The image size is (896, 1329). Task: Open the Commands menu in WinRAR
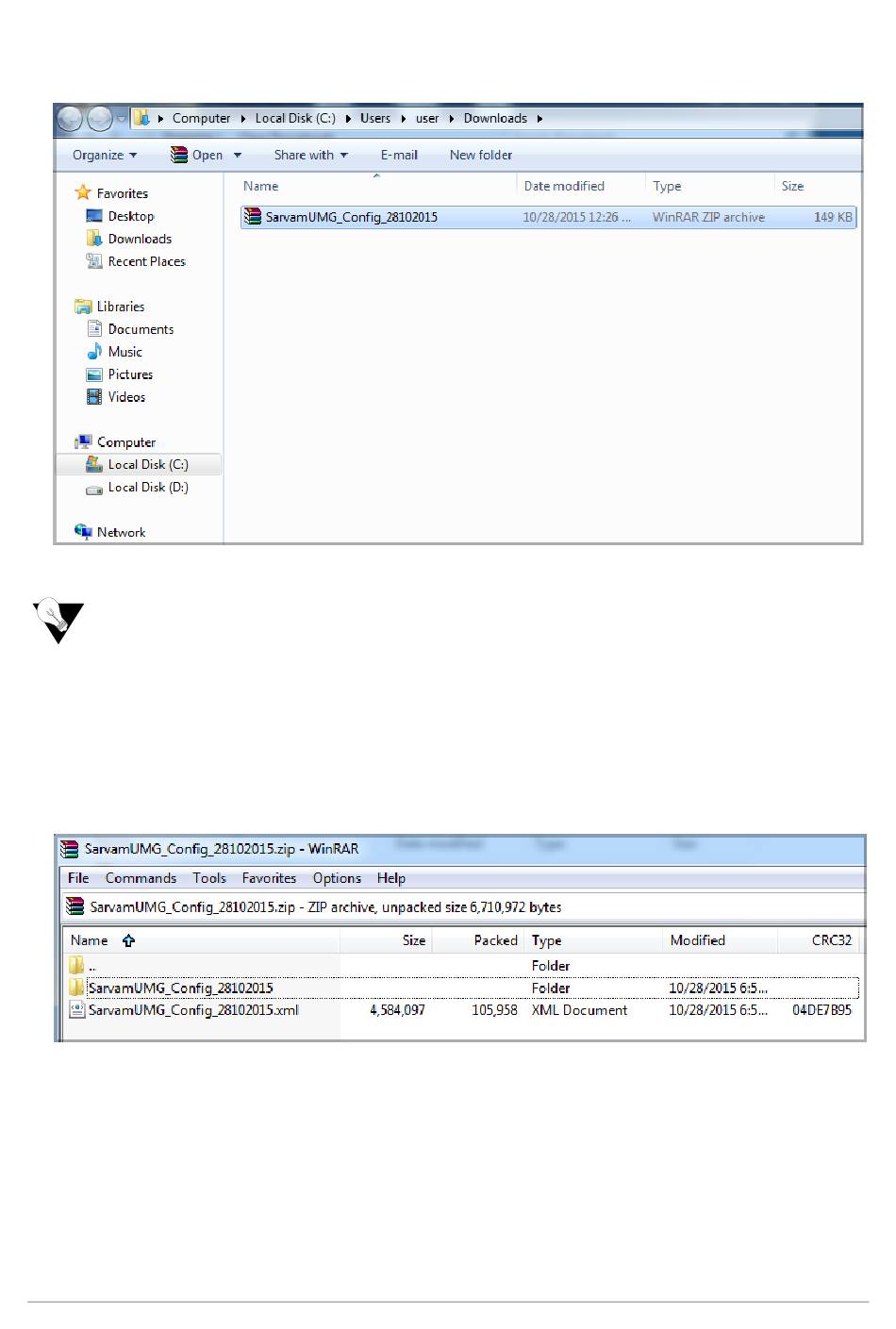(x=141, y=878)
